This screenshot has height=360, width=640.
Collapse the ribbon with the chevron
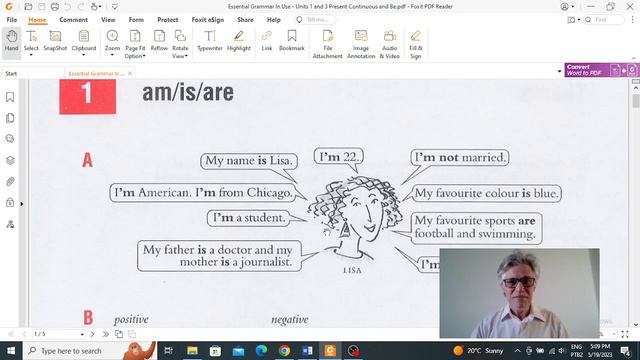coord(633,58)
